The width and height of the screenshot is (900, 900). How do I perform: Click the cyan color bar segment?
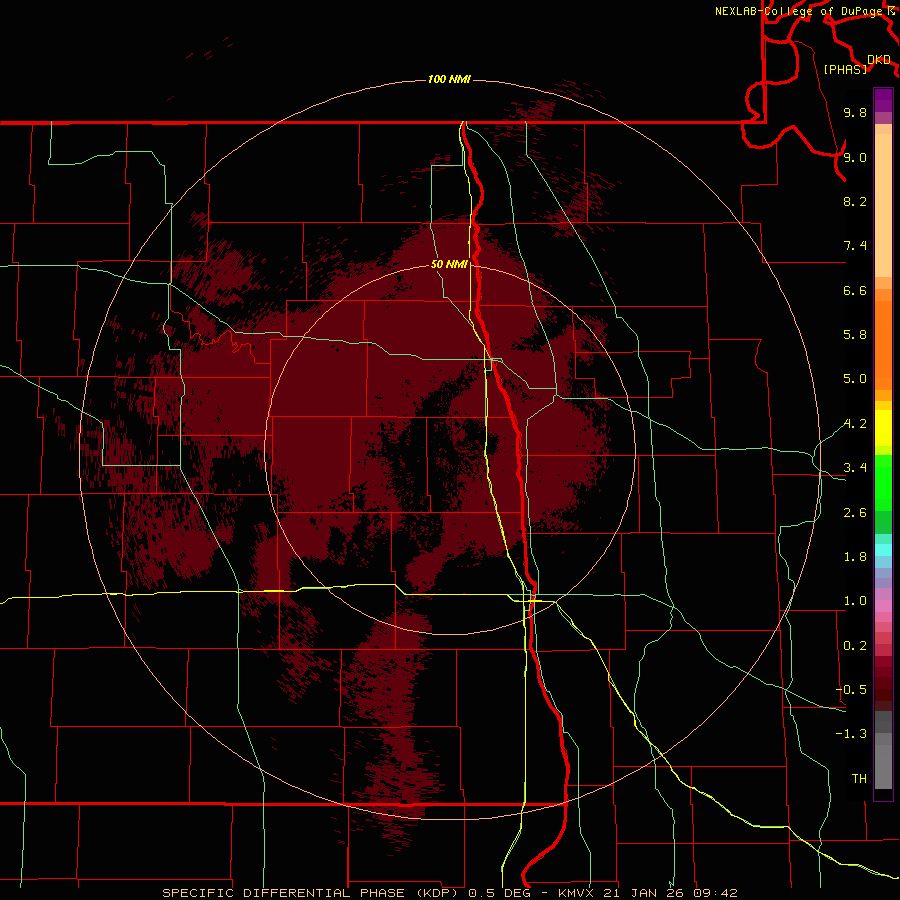883,550
